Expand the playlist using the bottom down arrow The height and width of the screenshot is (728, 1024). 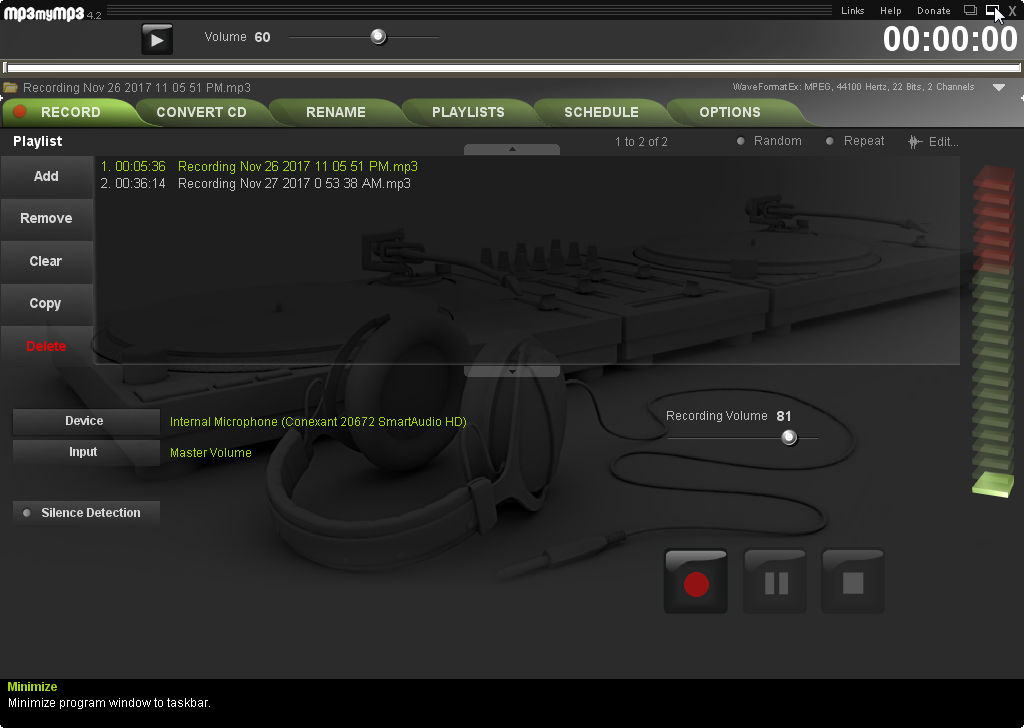tap(511, 371)
